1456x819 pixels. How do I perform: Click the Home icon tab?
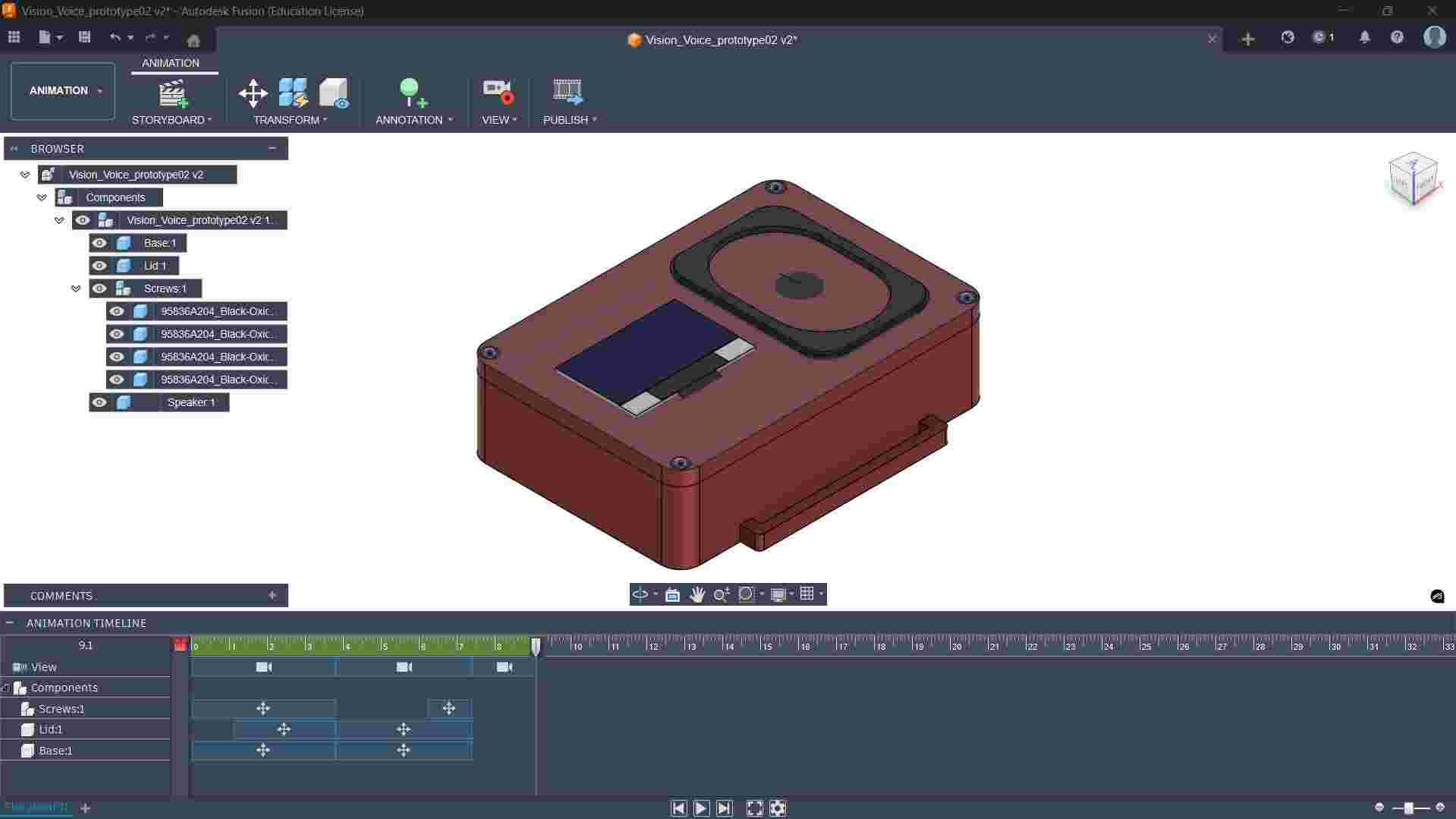point(193,39)
